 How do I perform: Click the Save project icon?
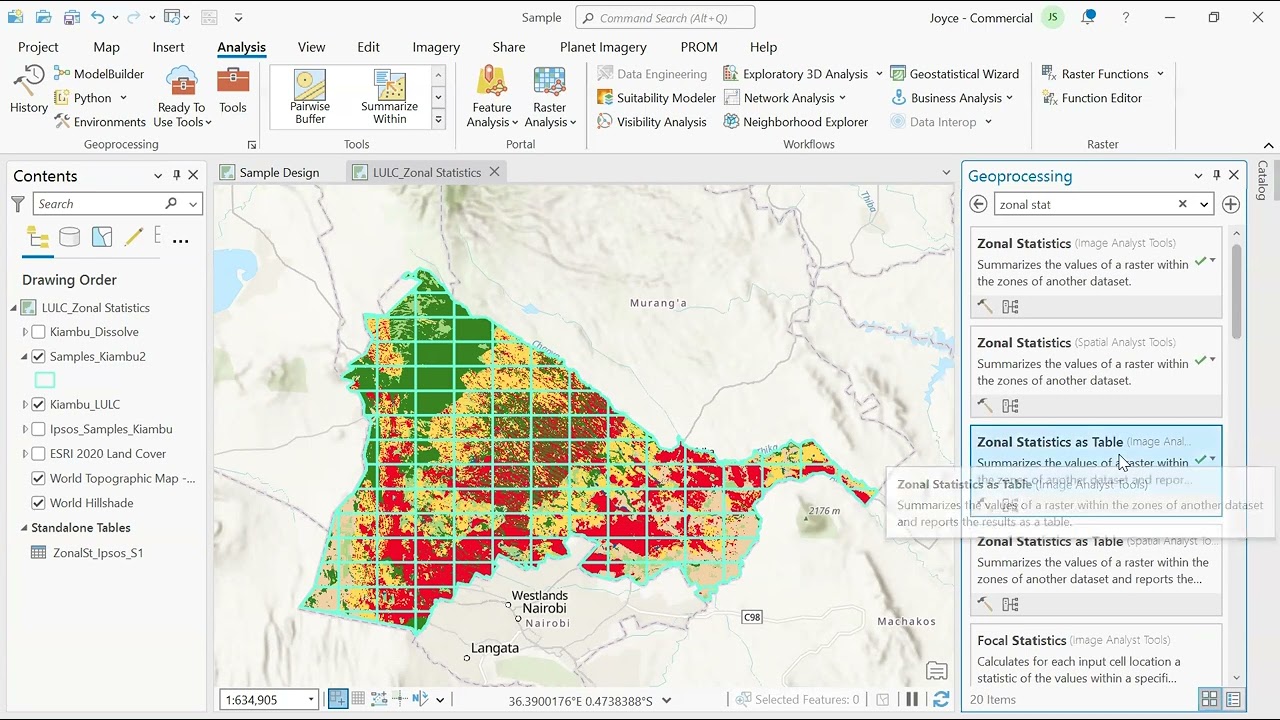pos(71,17)
